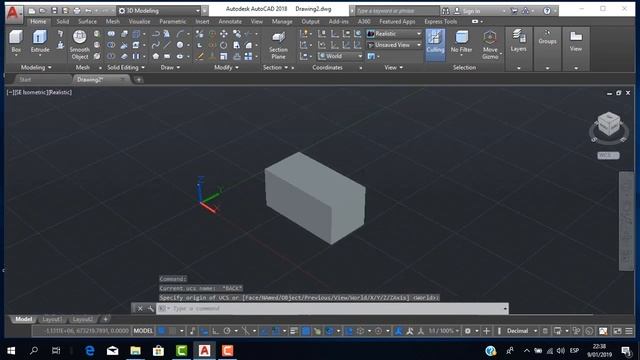This screenshot has width=640, height=360.
Task: Open the Section Plane tool
Action: pos(278,45)
